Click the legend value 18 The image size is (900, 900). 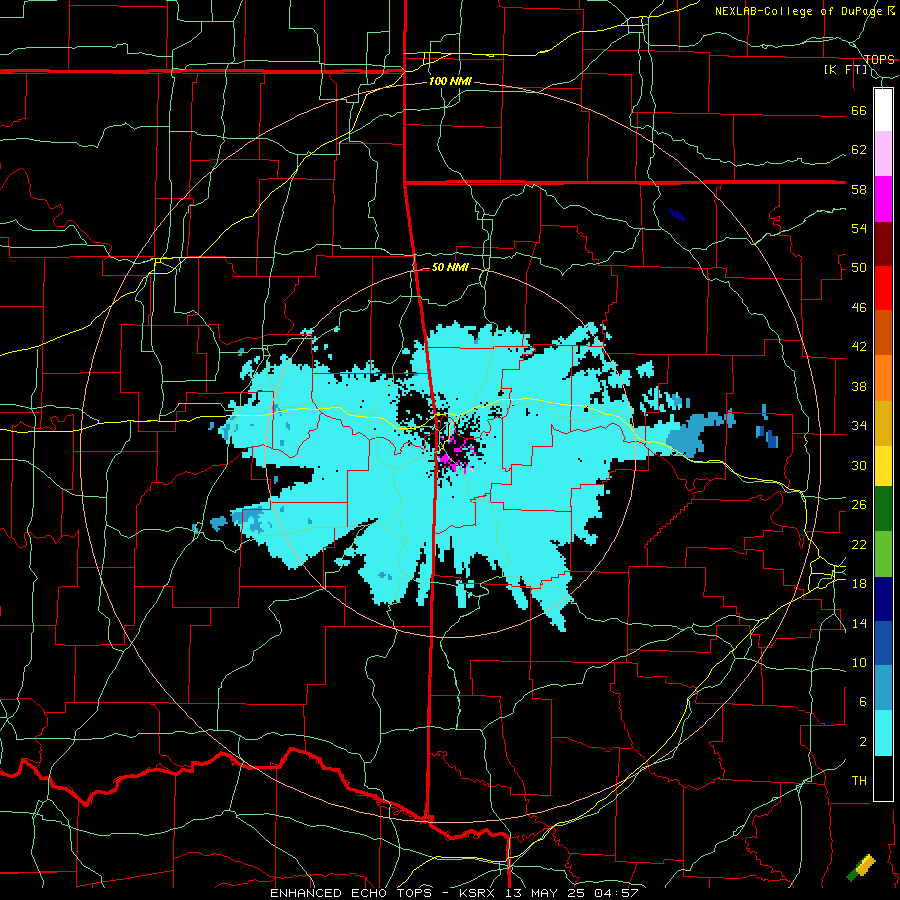[x=859, y=584]
